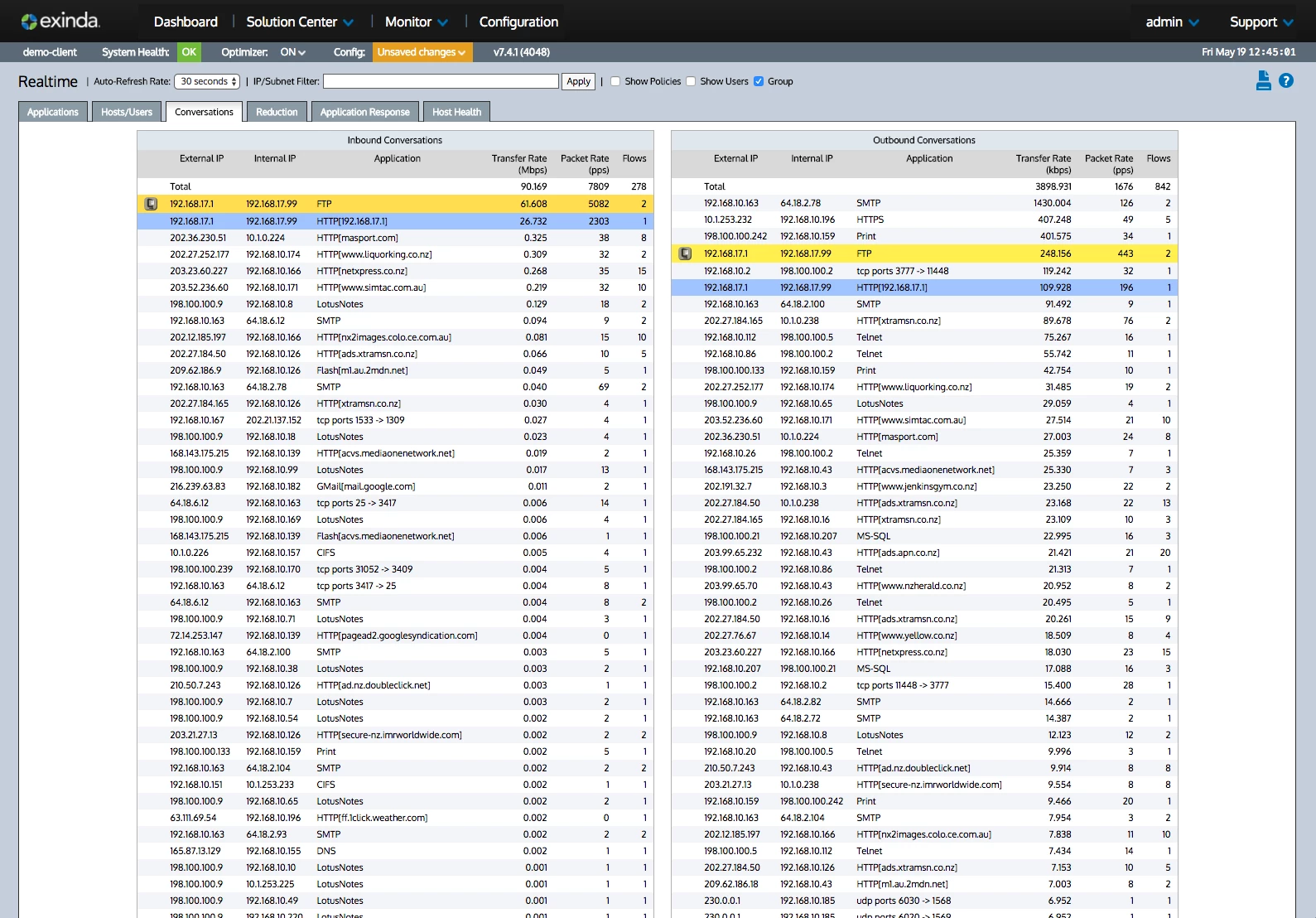
Task: Click the green System Health OK badge
Action: coord(189,52)
